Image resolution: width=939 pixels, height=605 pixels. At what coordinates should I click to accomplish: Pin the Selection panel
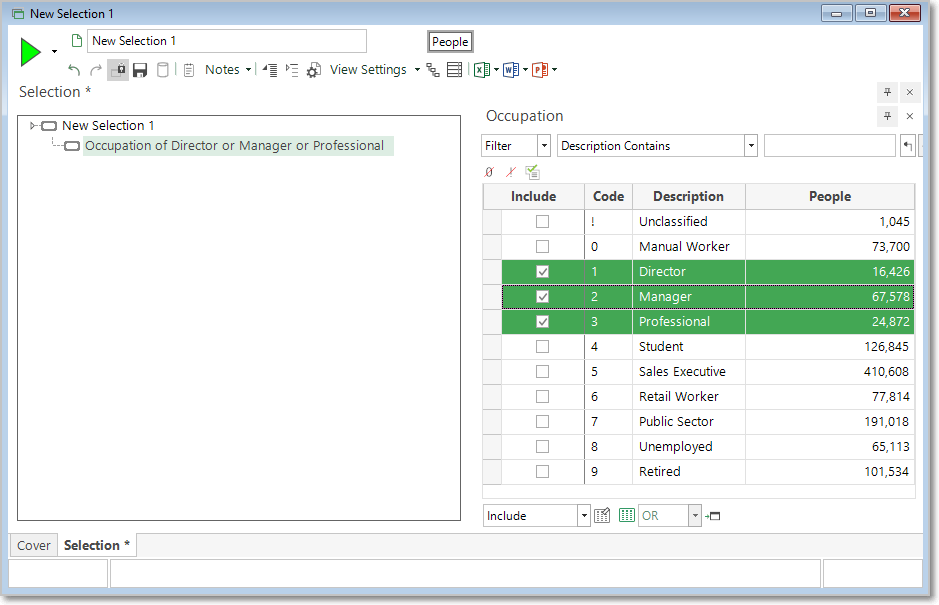pos(887,92)
